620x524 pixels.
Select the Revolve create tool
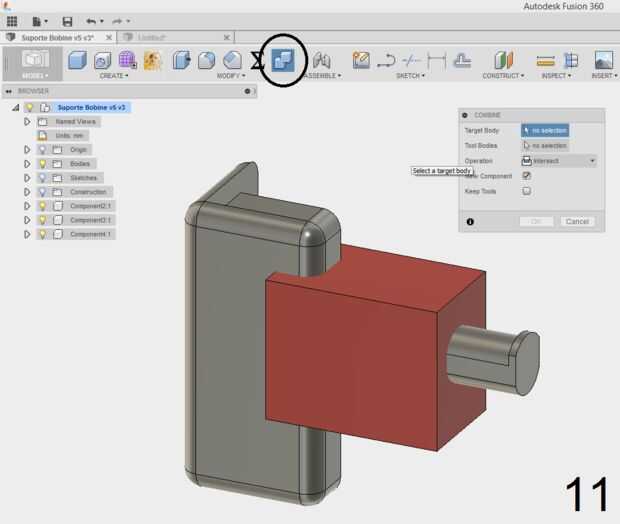click(102, 61)
